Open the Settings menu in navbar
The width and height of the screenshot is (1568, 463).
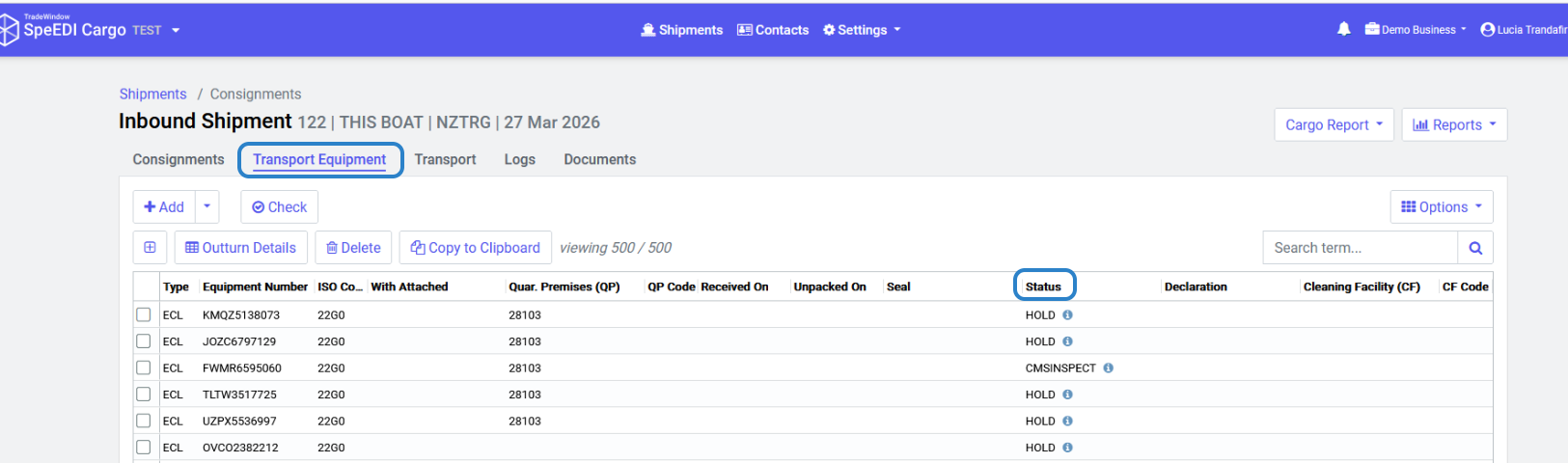862,30
